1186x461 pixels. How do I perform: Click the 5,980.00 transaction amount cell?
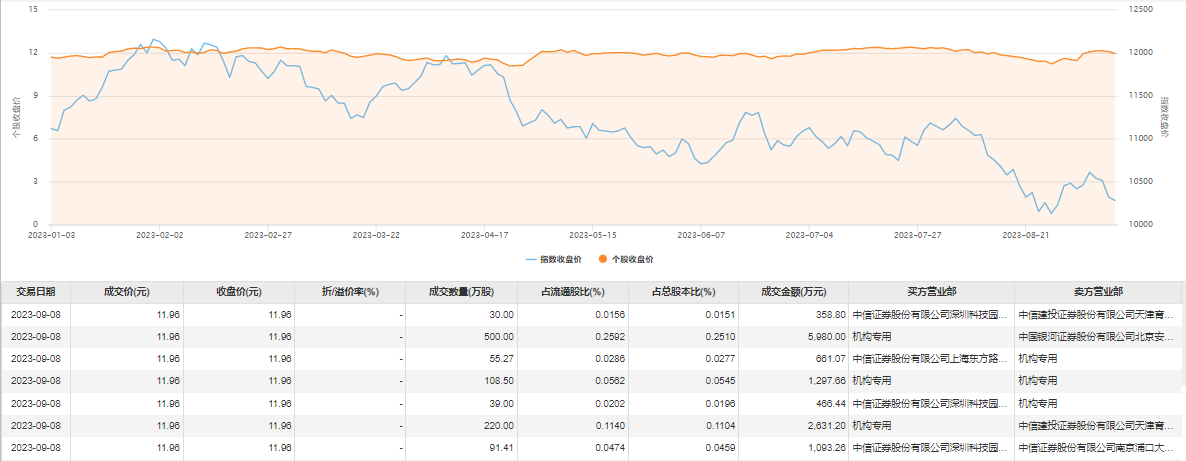tap(794, 337)
